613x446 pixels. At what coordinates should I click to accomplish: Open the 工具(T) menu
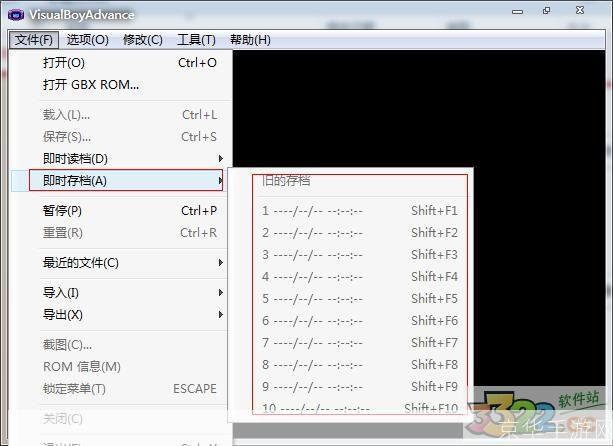[196, 40]
